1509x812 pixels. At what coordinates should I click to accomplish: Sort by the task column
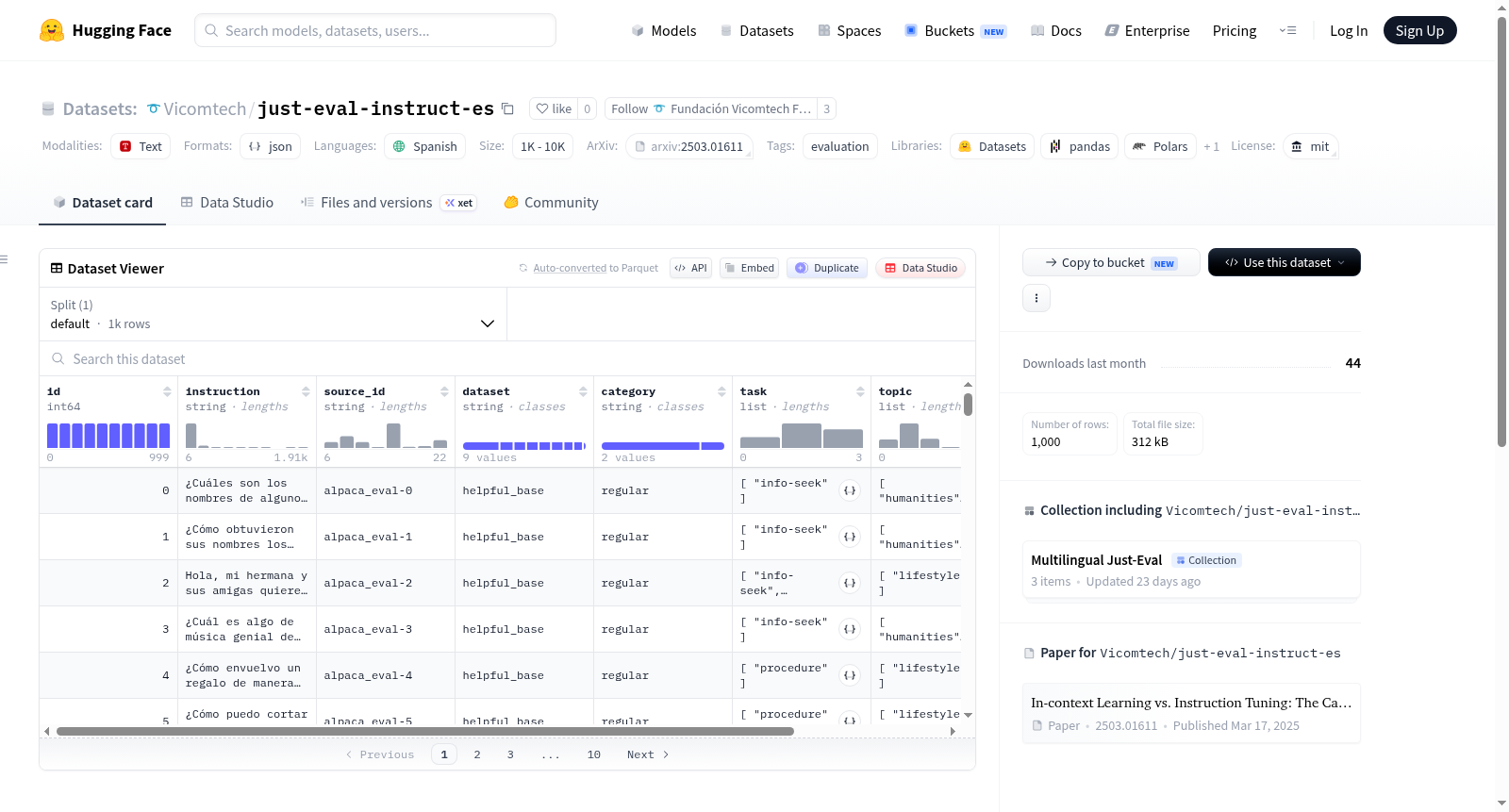tap(860, 391)
